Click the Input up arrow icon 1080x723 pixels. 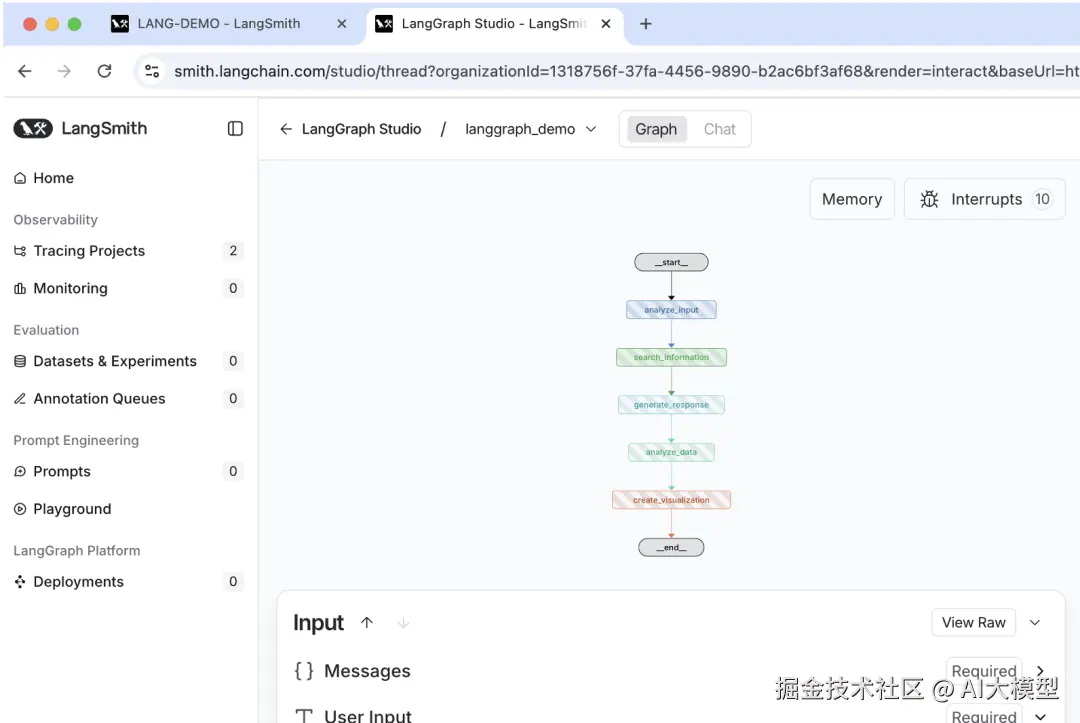coord(366,622)
